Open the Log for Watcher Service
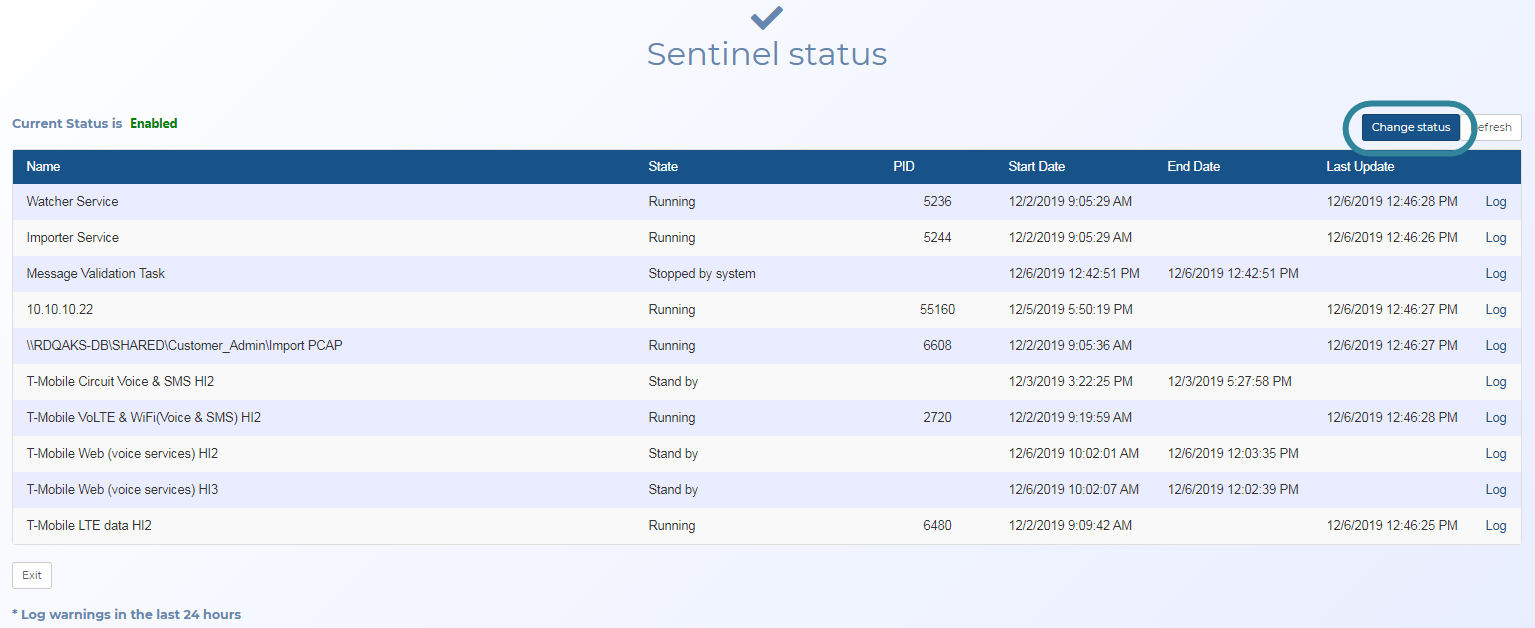The image size is (1535, 628). pyautogui.click(x=1495, y=202)
